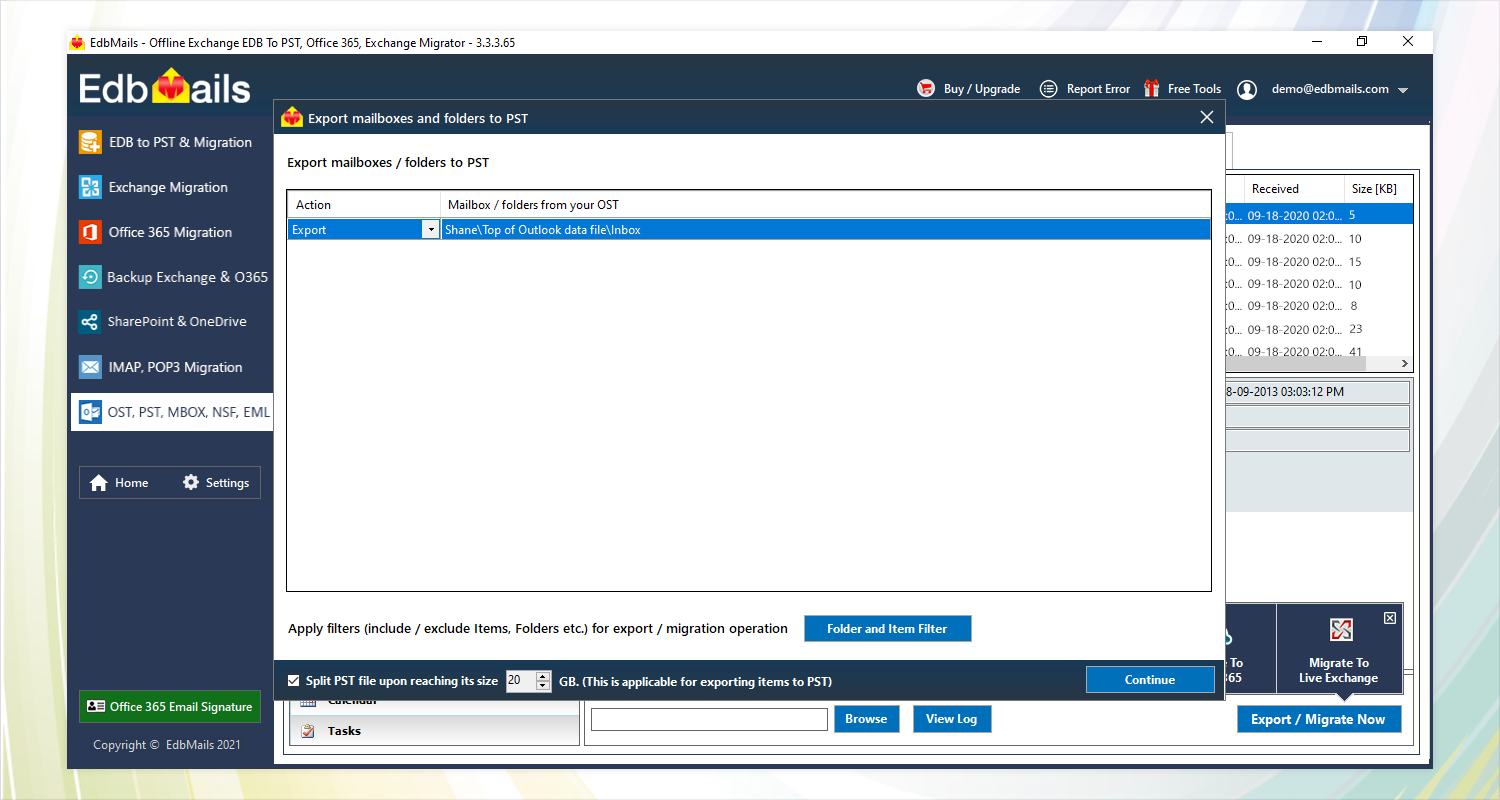Click the Mailbox / folders from your OST header
The width and height of the screenshot is (1500, 800).
coord(825,205)
